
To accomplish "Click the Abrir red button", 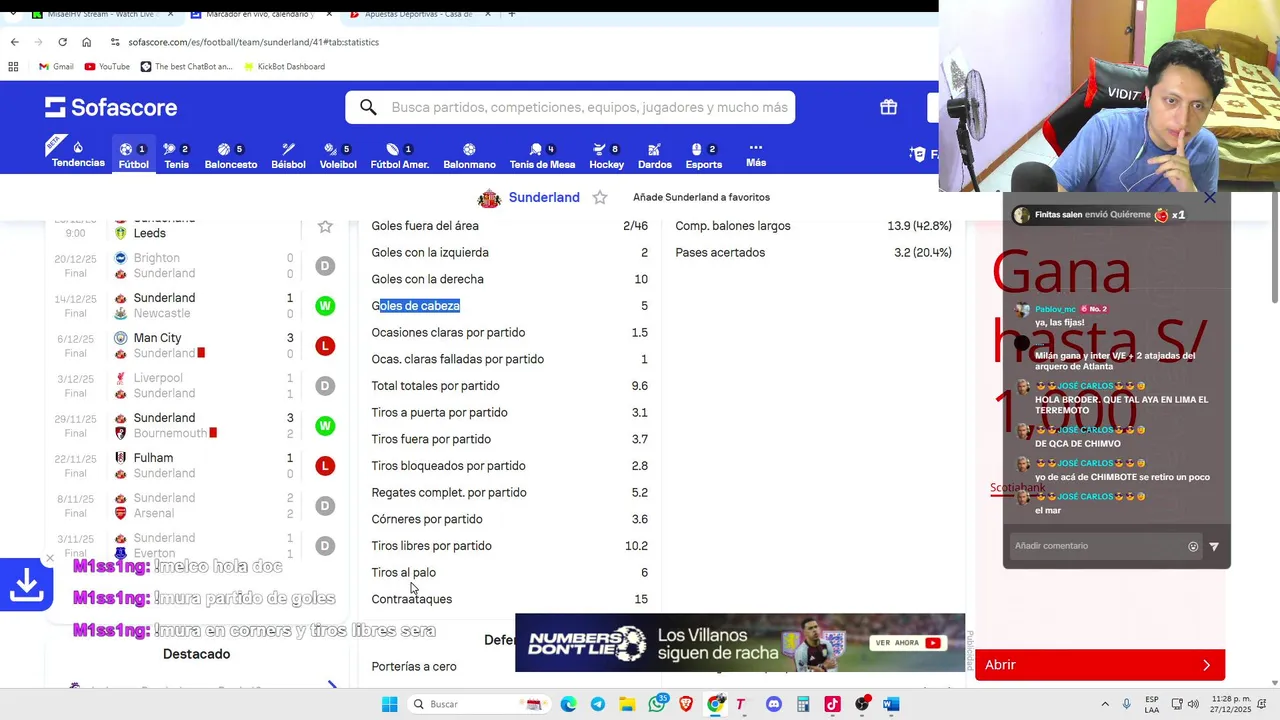I will (1099, 665).
